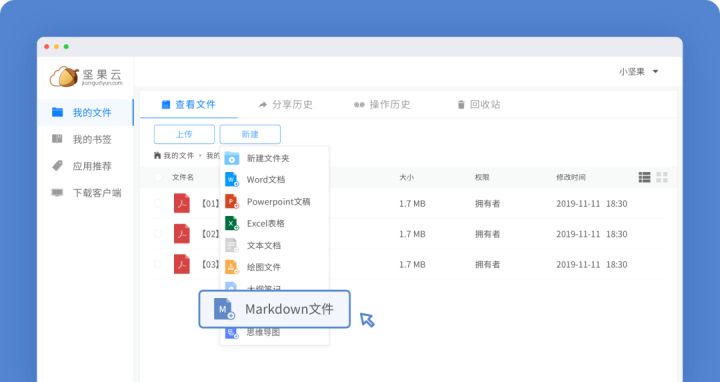Click the 坚果云 acorn logo
The height and width of the screenshot is (382, 720).
pyautogui.click(x=86, y=77)
